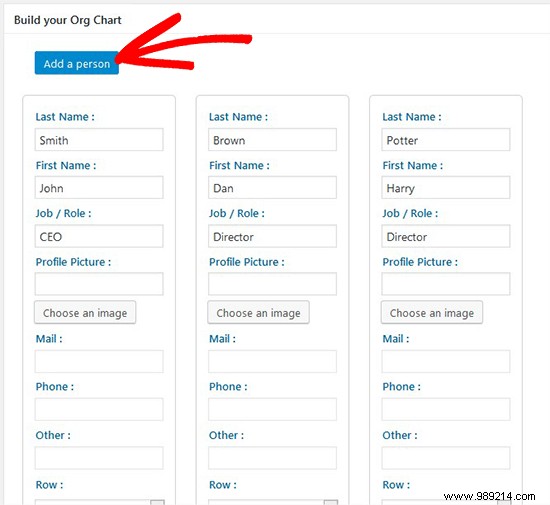
Task: Click the Mail field in Brown's card
Action: click(x=272, y=361)
